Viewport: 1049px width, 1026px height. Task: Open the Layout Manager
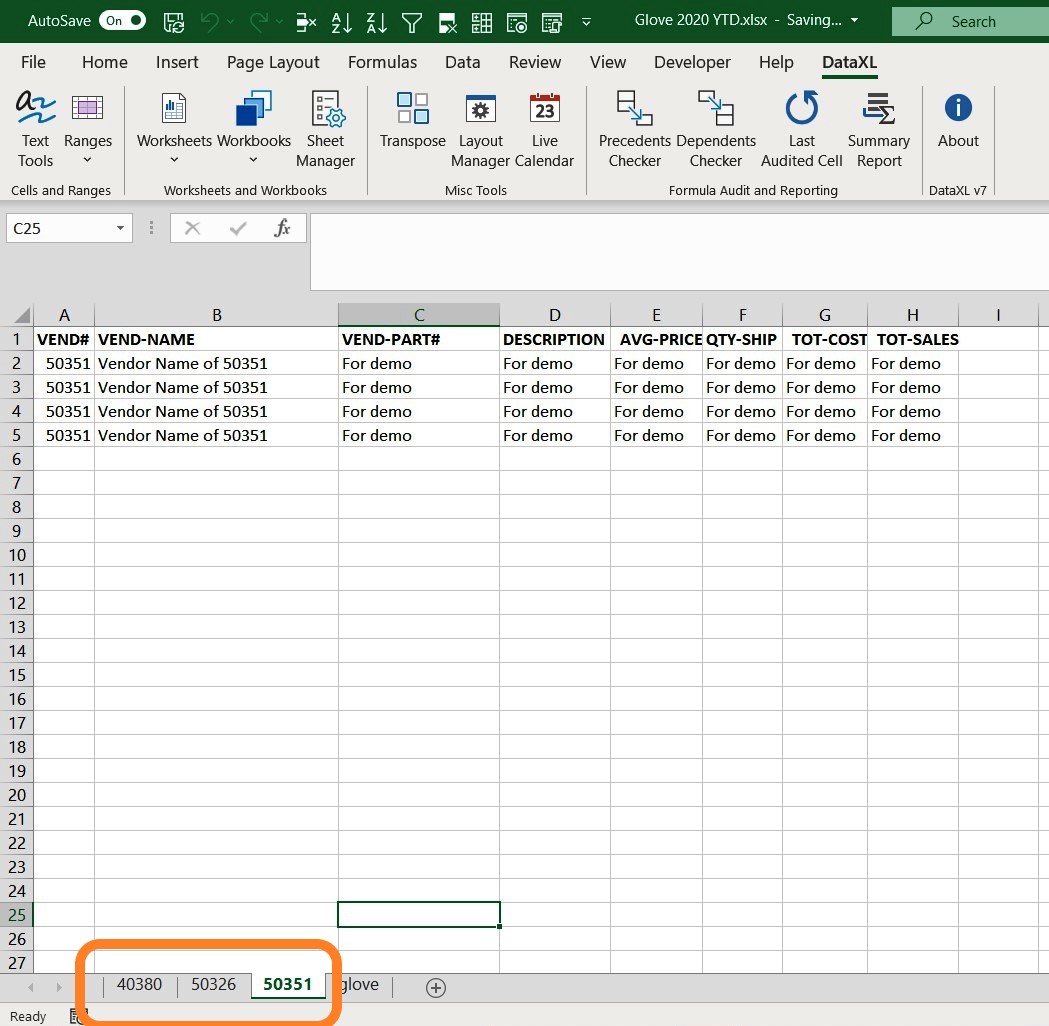click(481, 125)
